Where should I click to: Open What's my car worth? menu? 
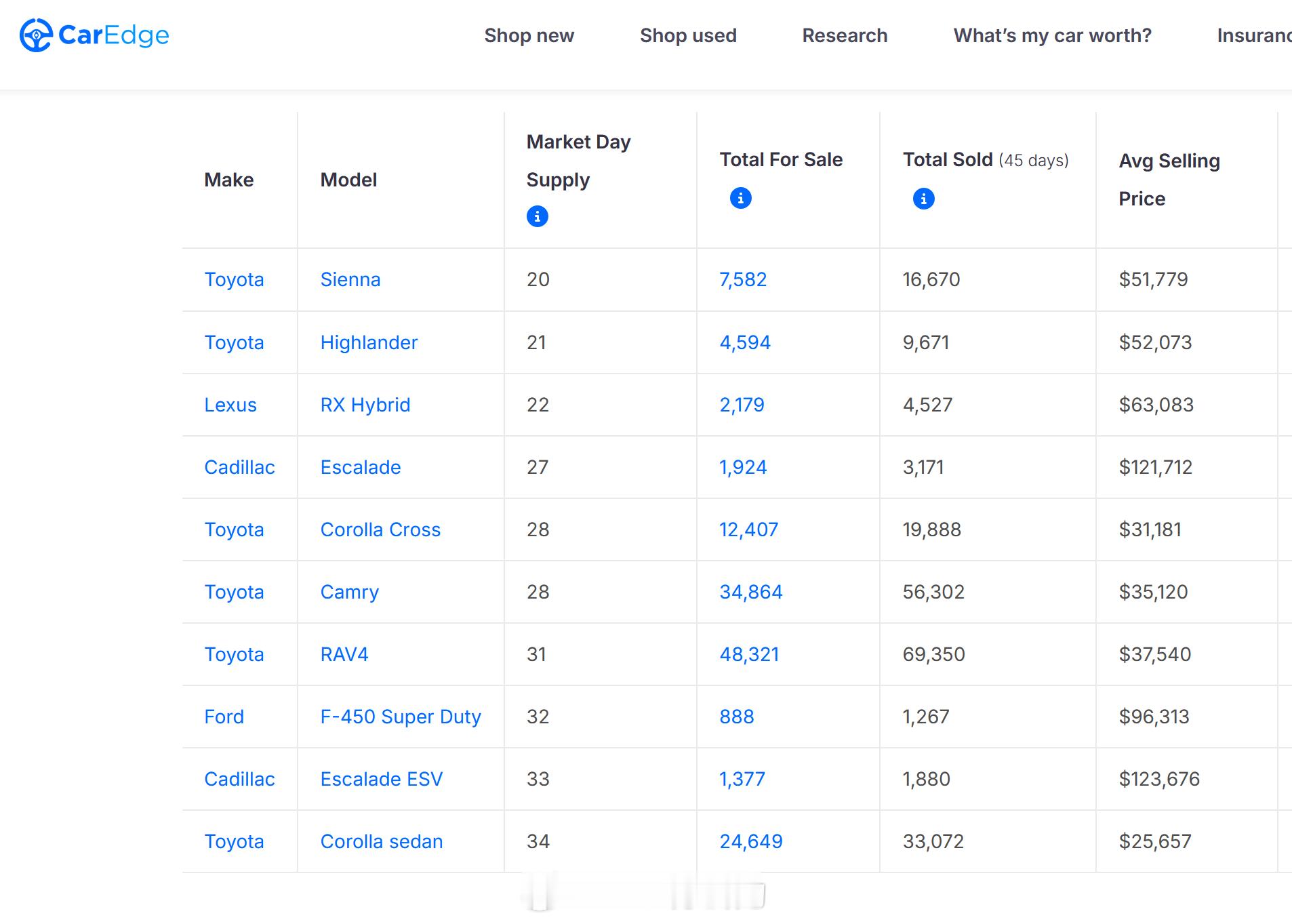tap(1053, 35)
